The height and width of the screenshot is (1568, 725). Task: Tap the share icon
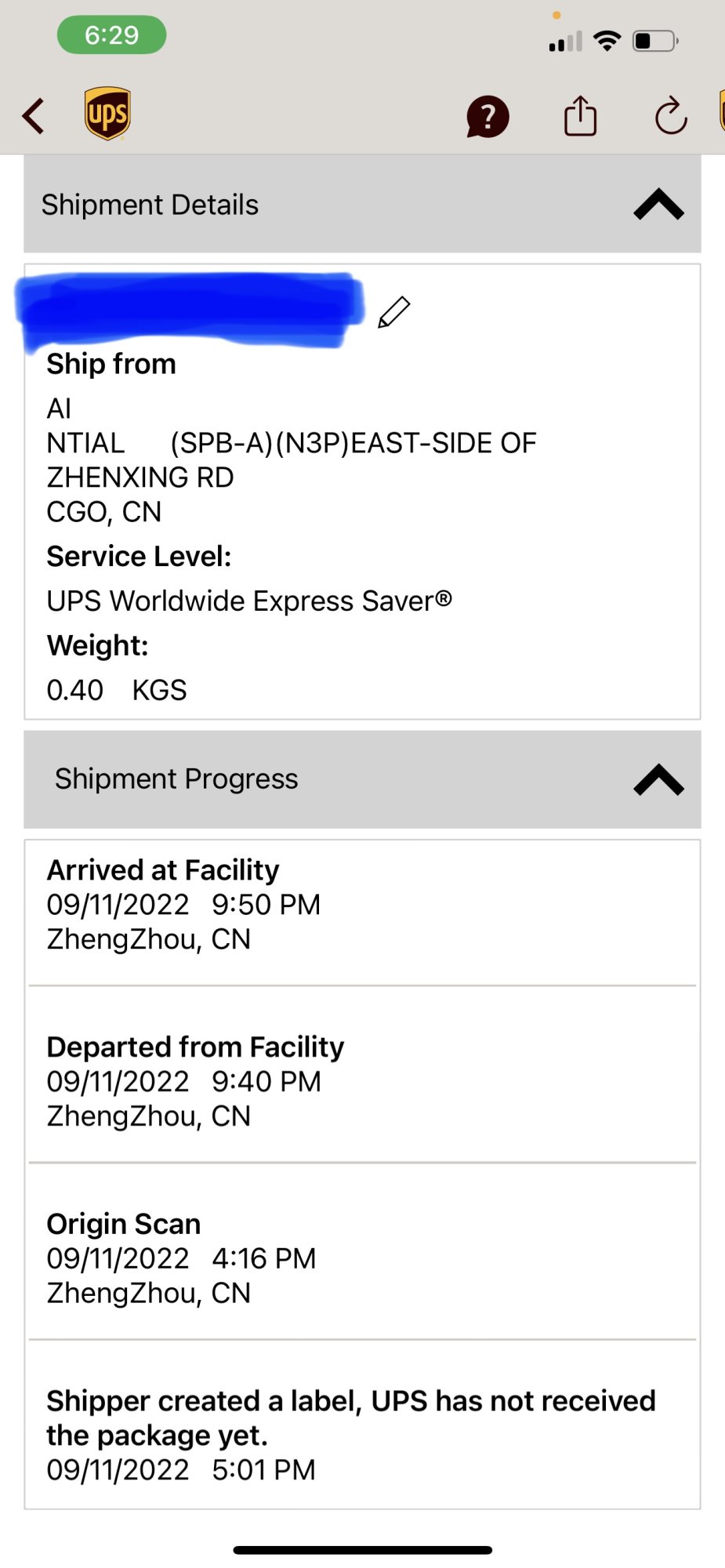click(x=580, y=116)
